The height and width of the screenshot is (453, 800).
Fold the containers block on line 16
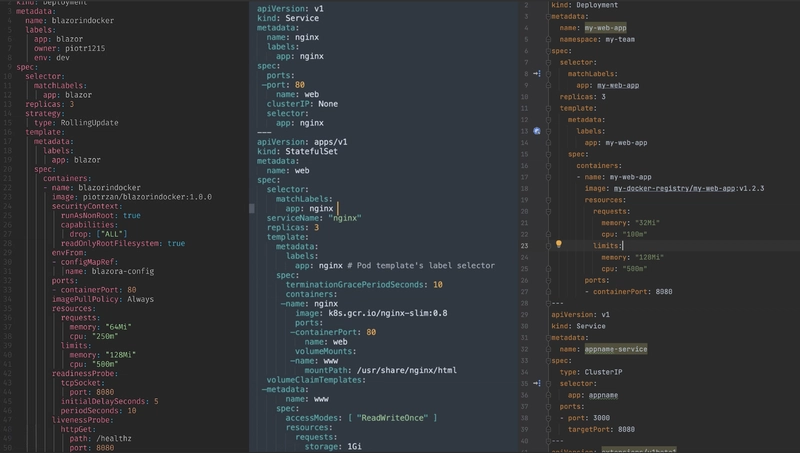coord(548,165)
